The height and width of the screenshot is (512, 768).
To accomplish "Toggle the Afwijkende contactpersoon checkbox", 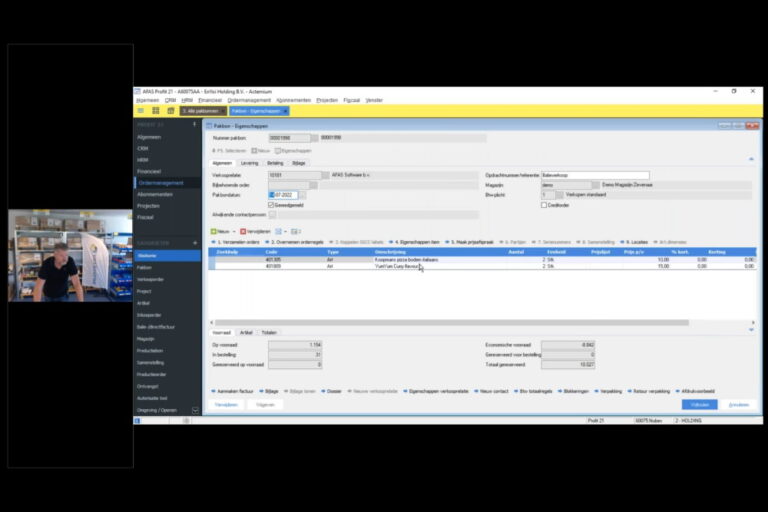I will pos(272,215).
